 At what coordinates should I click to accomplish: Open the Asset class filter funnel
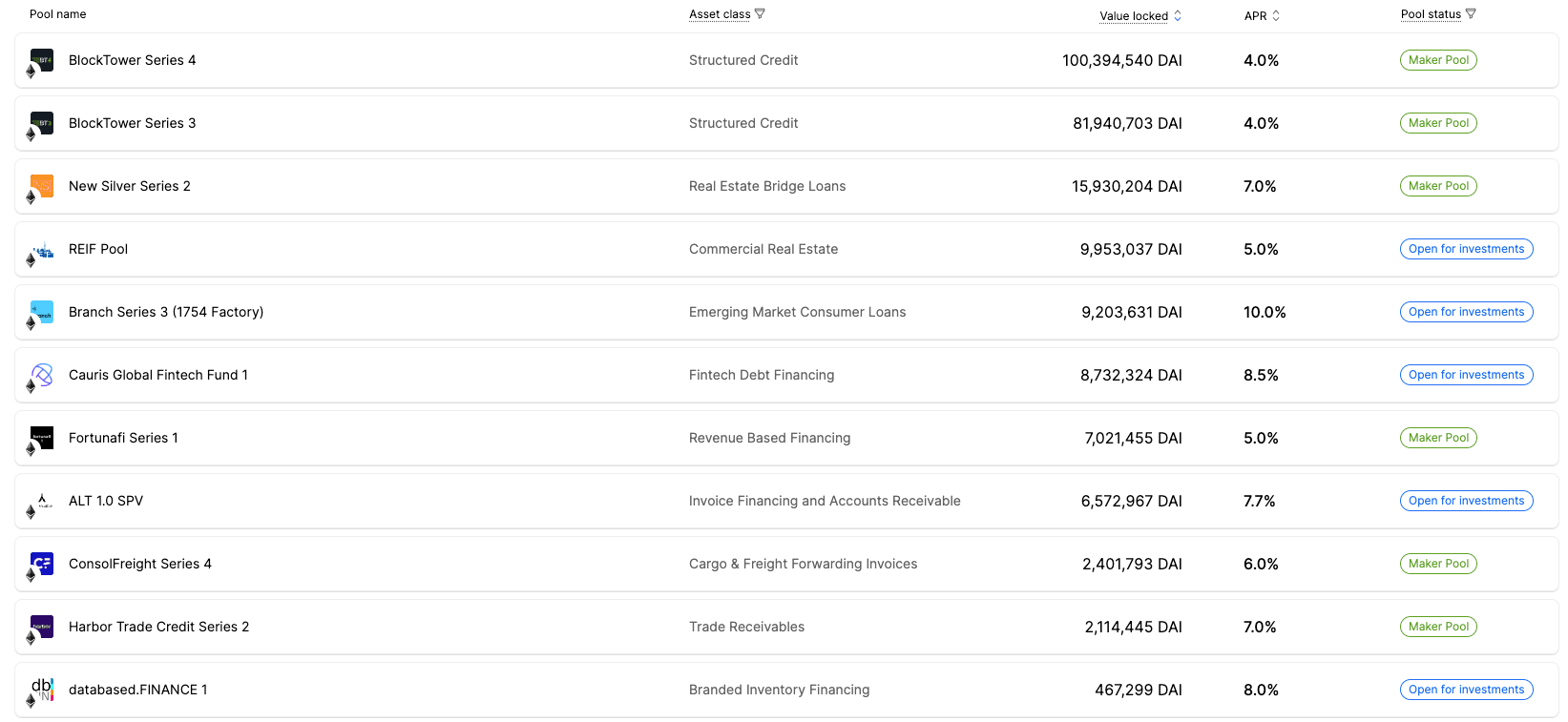click(760, 13)
